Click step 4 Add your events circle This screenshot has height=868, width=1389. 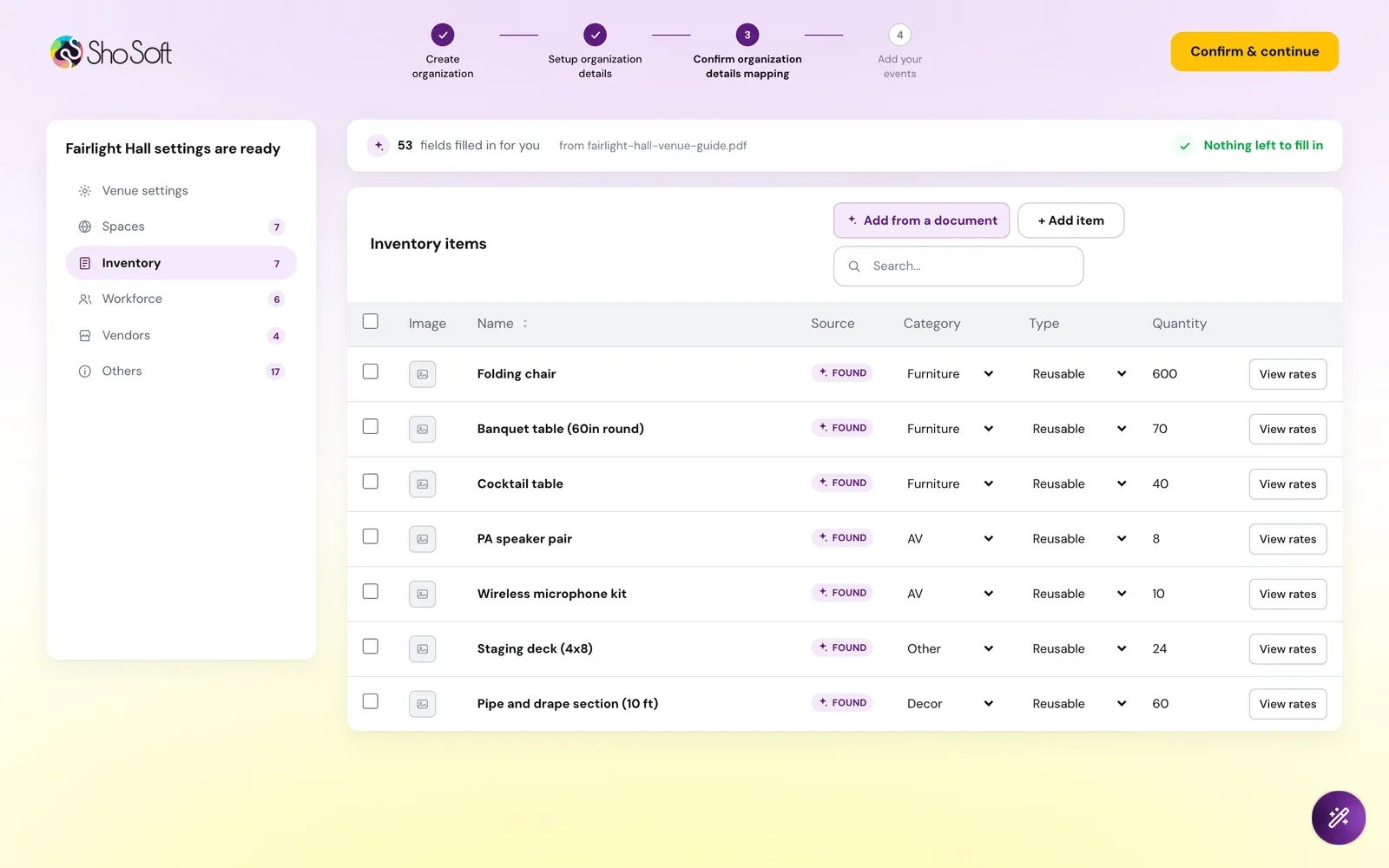coord(899,35)
